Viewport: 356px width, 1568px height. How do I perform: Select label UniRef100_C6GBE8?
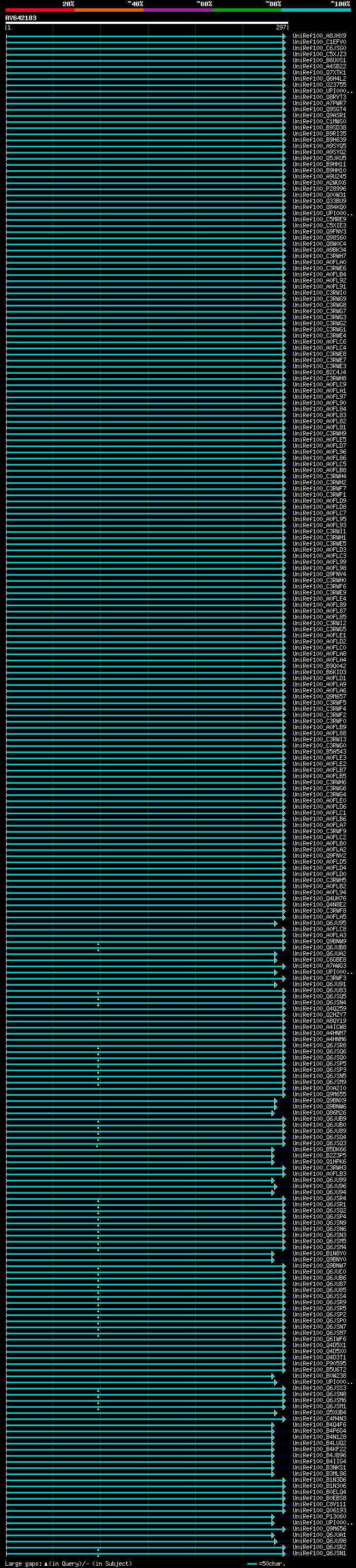[319, 960]
